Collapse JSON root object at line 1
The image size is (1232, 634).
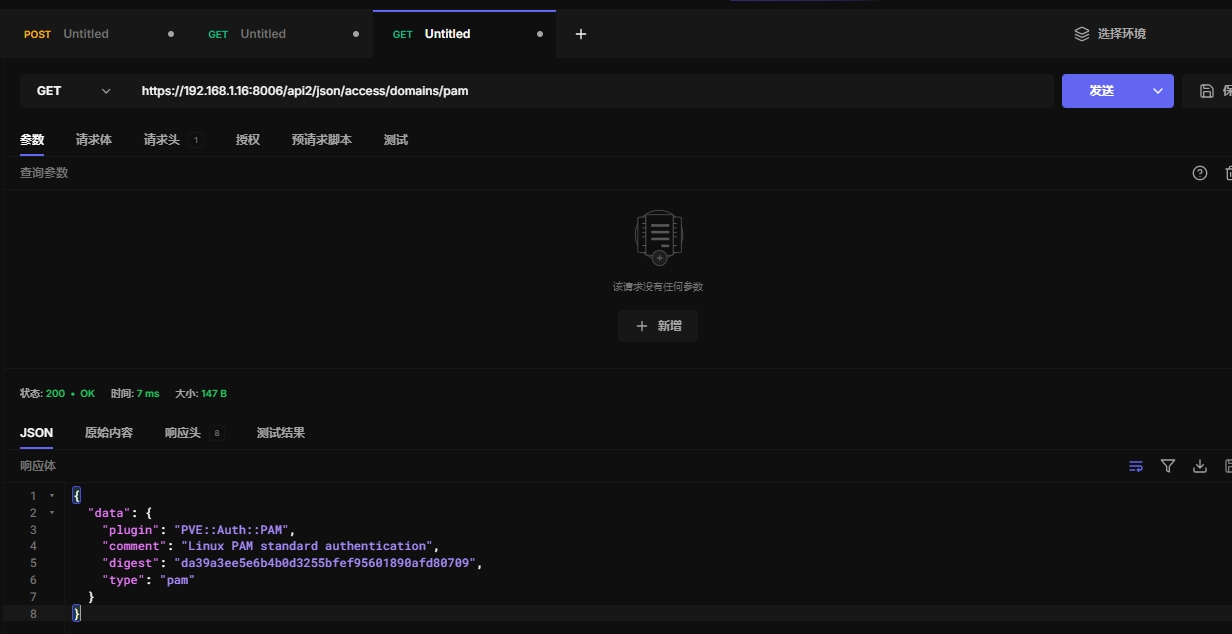tap(52, 496)
